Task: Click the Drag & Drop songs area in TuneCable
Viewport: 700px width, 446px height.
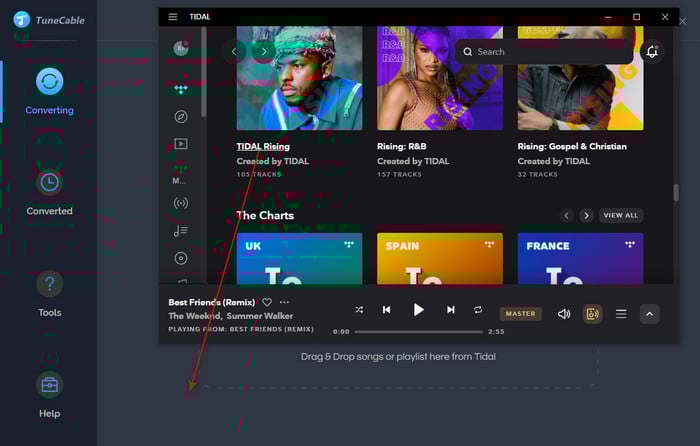Action: [x=398, y=357]
